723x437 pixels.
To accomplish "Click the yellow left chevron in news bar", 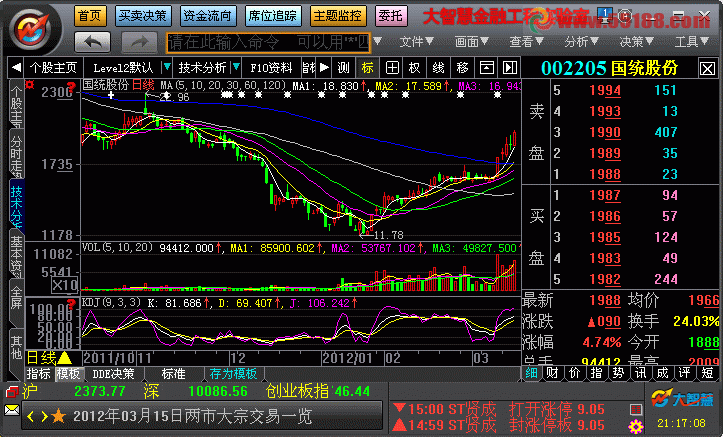I will coord(30,417).
